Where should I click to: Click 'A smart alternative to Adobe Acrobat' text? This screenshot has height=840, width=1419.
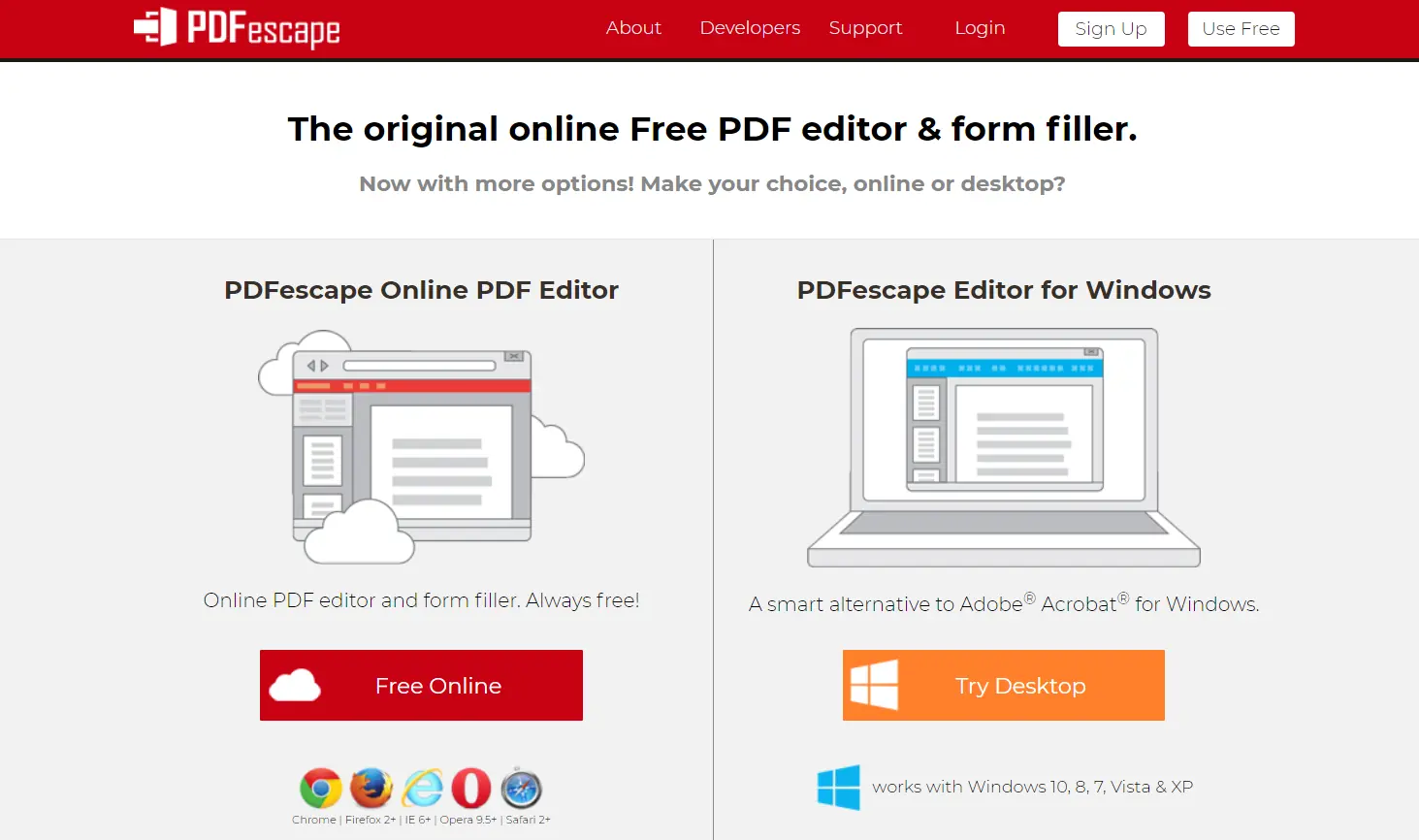(x=1004, y=603)
